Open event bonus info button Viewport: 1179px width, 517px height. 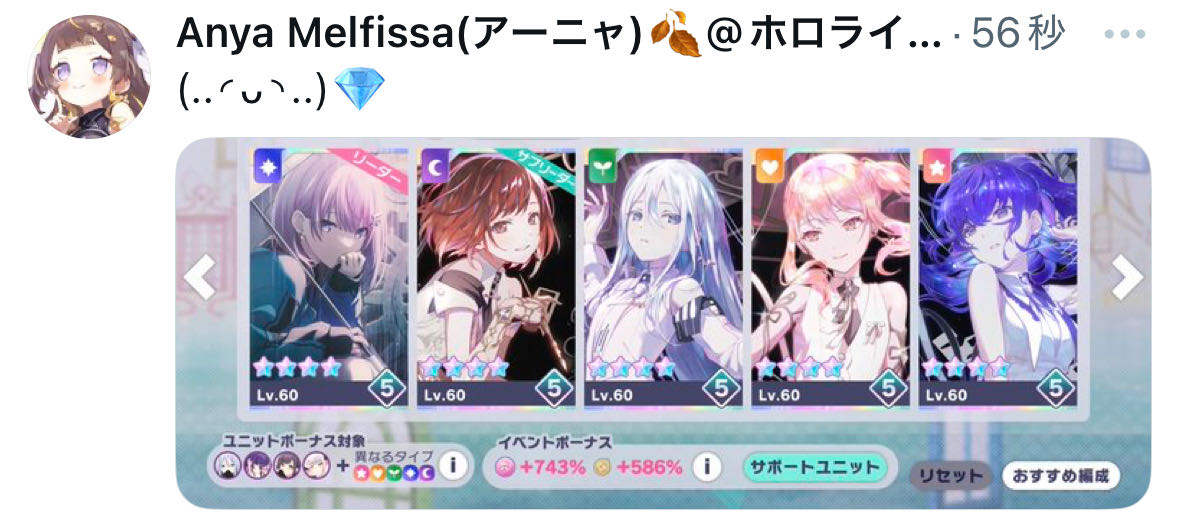coord(705,467)
